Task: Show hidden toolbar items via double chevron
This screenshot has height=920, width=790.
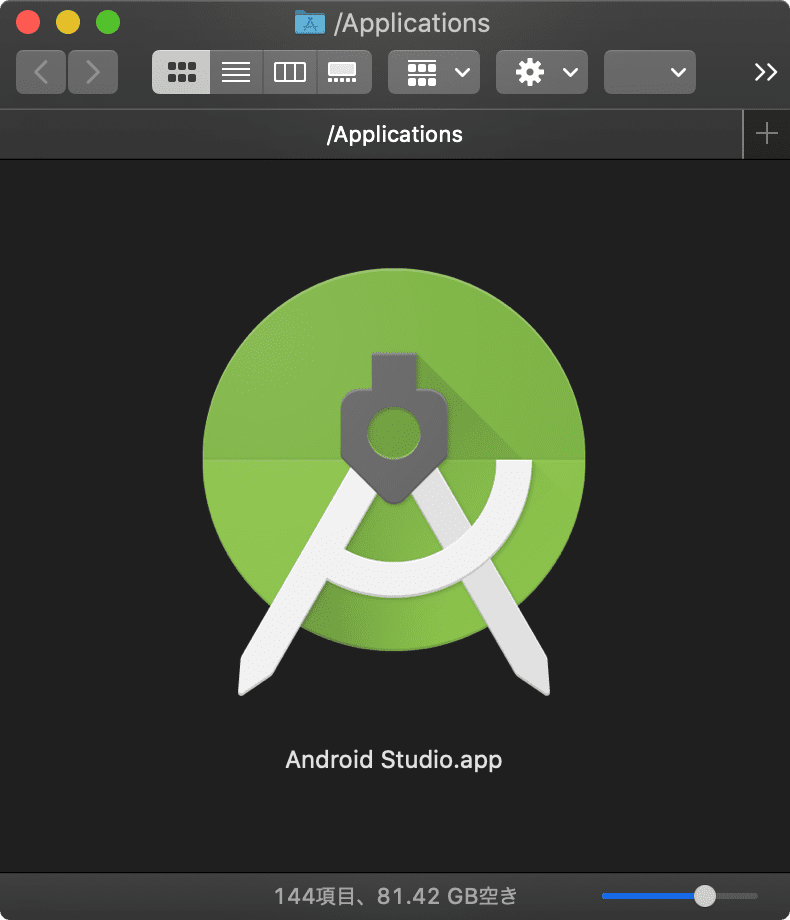Action: (765, 72)
